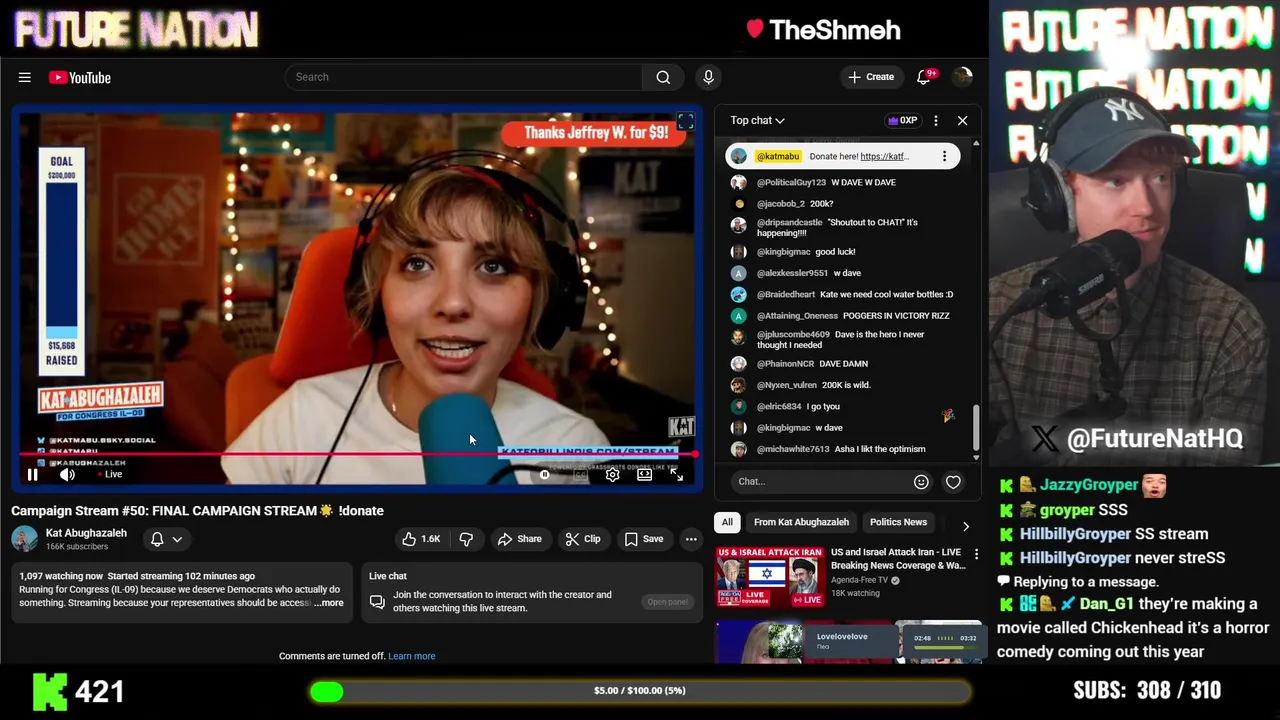Click @Attaining_Oneness POGGERS message

point(845,316)
